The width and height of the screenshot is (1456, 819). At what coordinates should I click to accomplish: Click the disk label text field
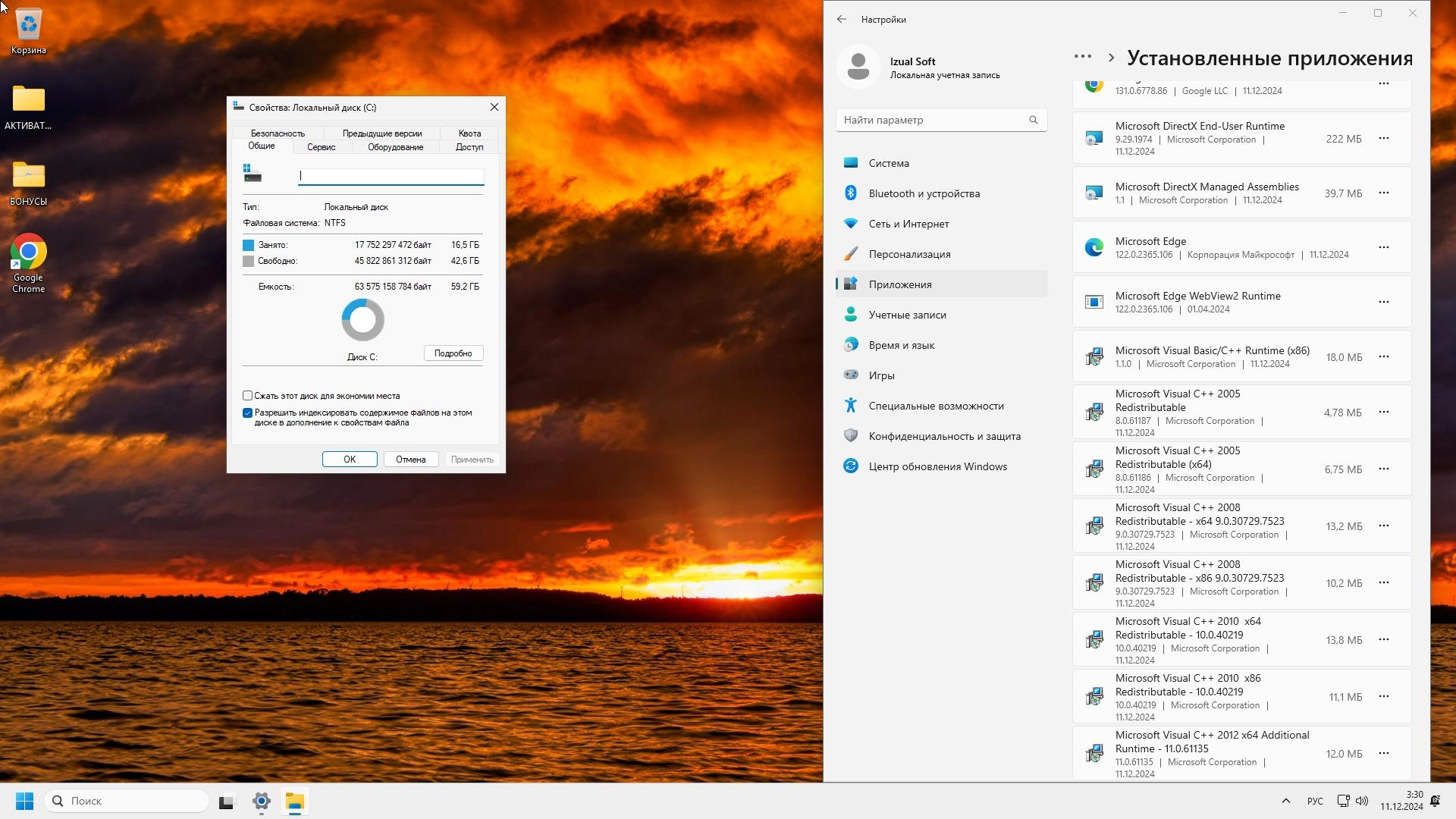pos(391,177)
